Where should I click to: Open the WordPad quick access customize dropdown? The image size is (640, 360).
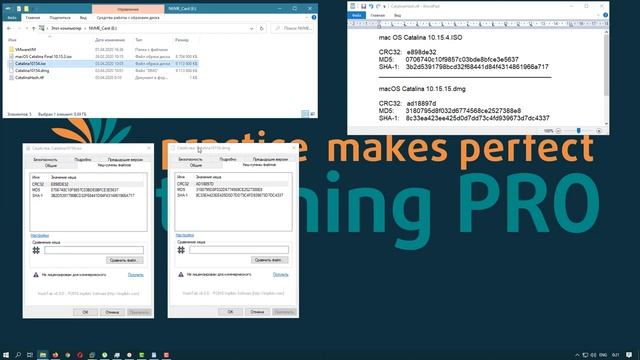(384, 6)
